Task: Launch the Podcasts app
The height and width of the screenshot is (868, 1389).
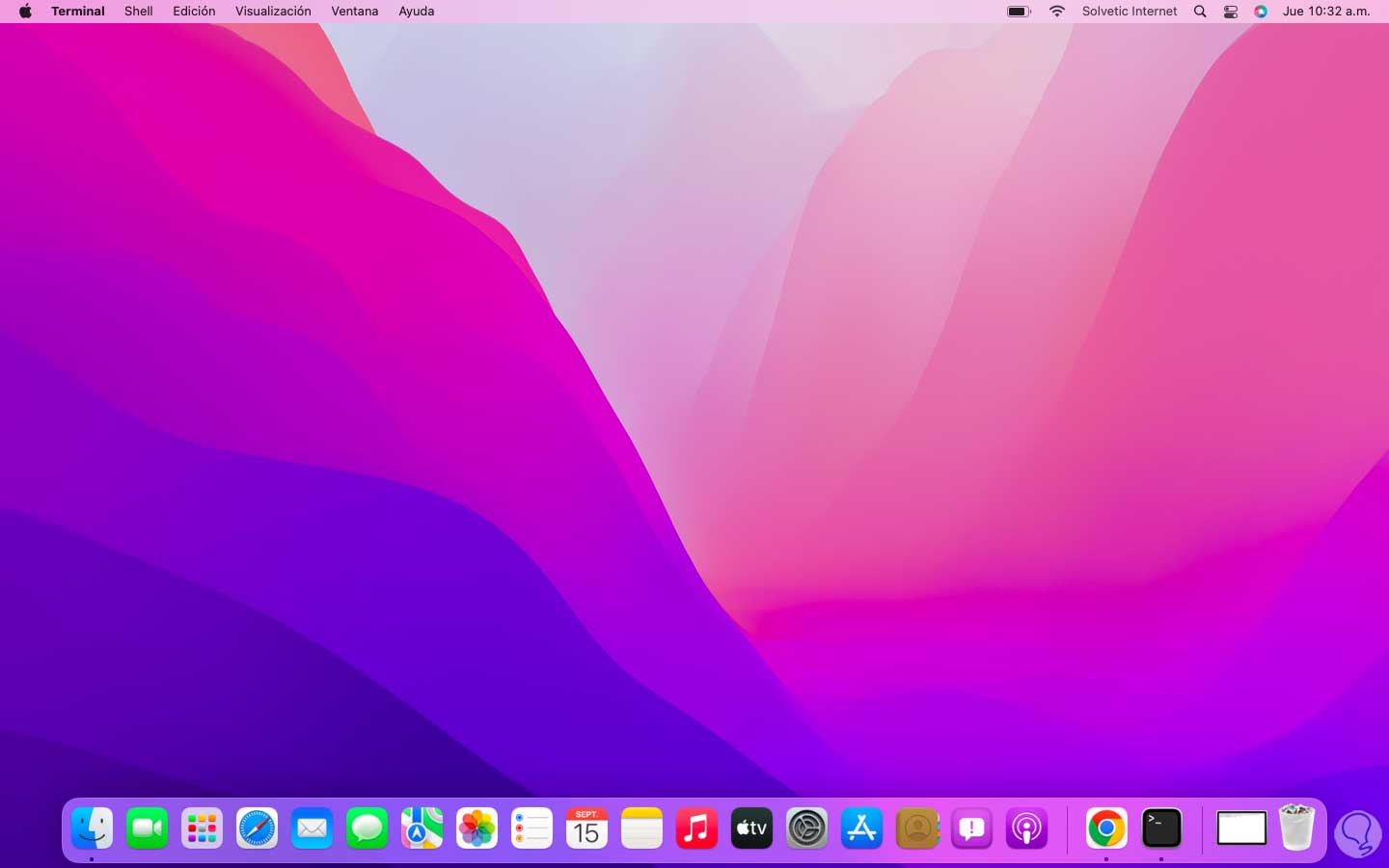Action: click(x=1026, y=828)
